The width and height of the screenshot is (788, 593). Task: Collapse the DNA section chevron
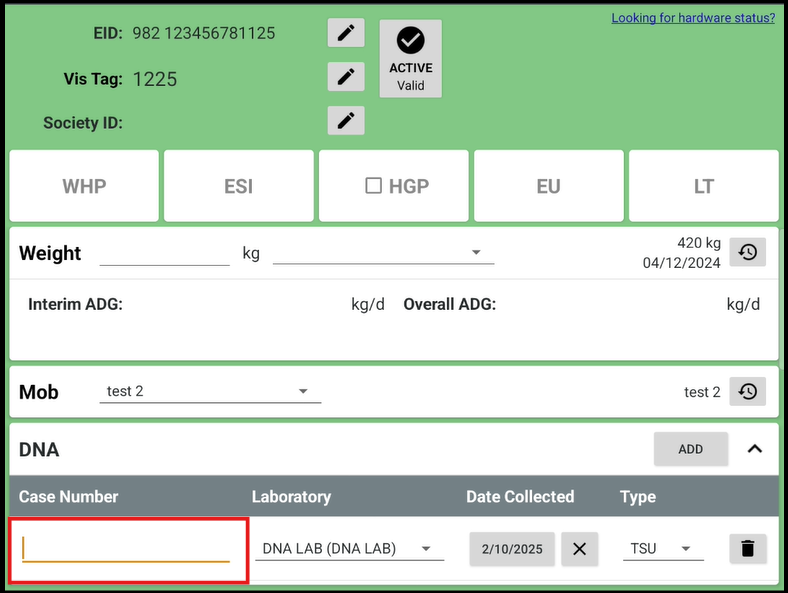coord(755,449)
